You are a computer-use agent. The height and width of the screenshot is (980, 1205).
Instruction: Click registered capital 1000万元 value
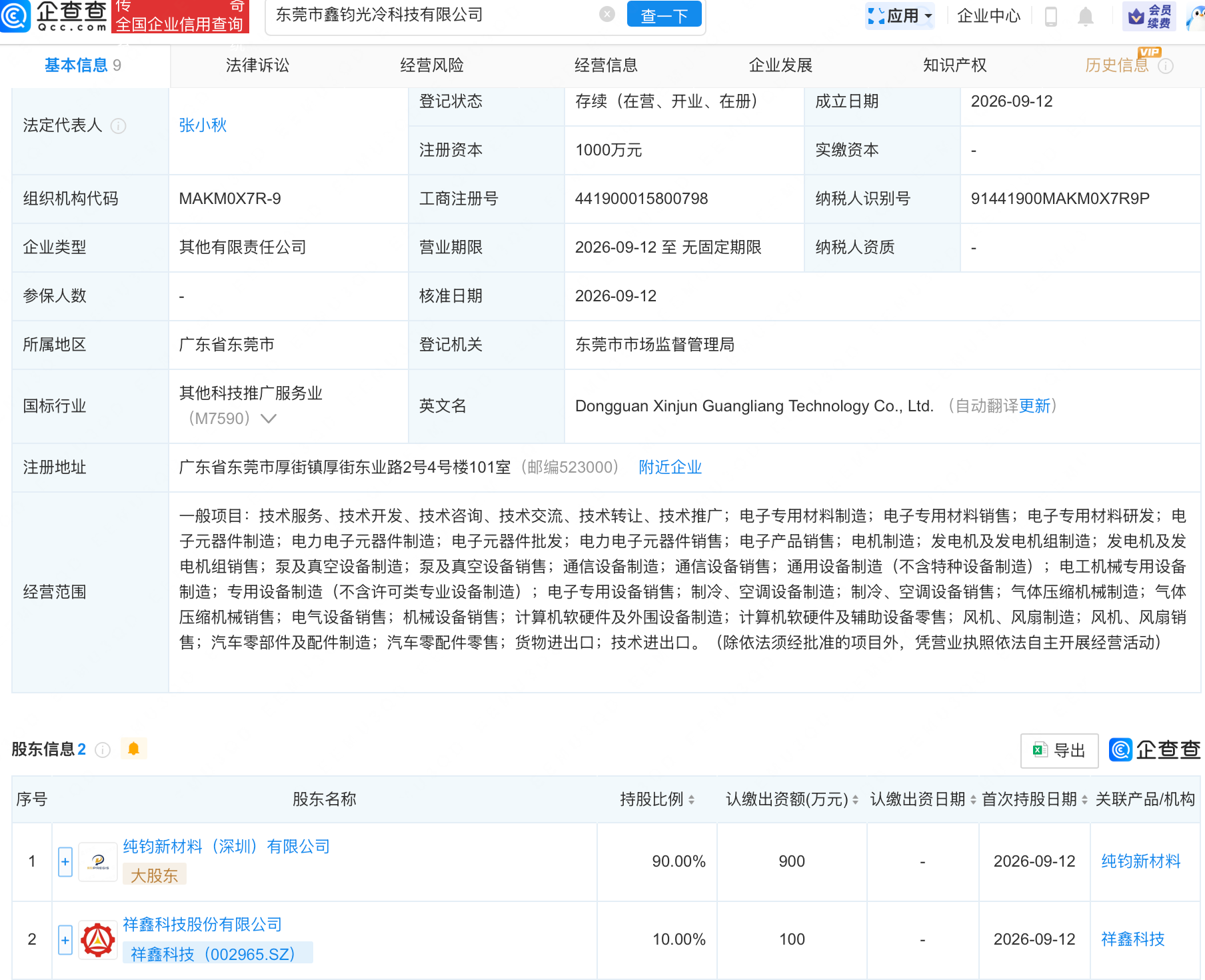pyautogui.click(x=608, y=150)
